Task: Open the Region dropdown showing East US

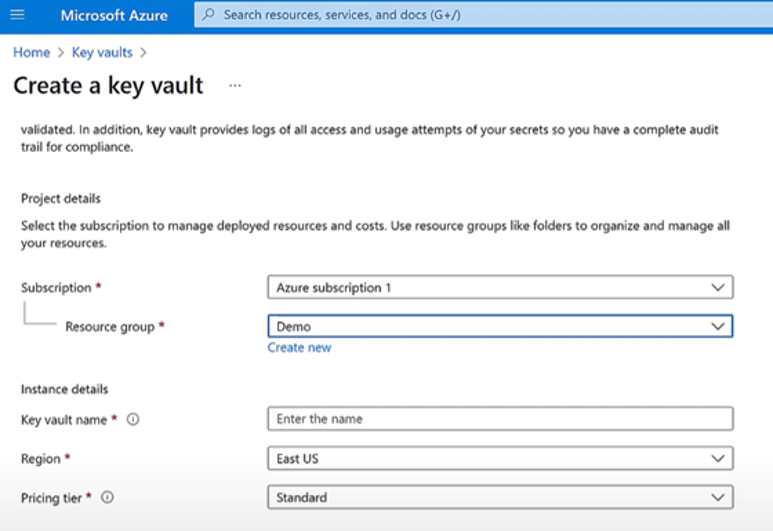Action: pyautogui.click(x=500, y=459)
